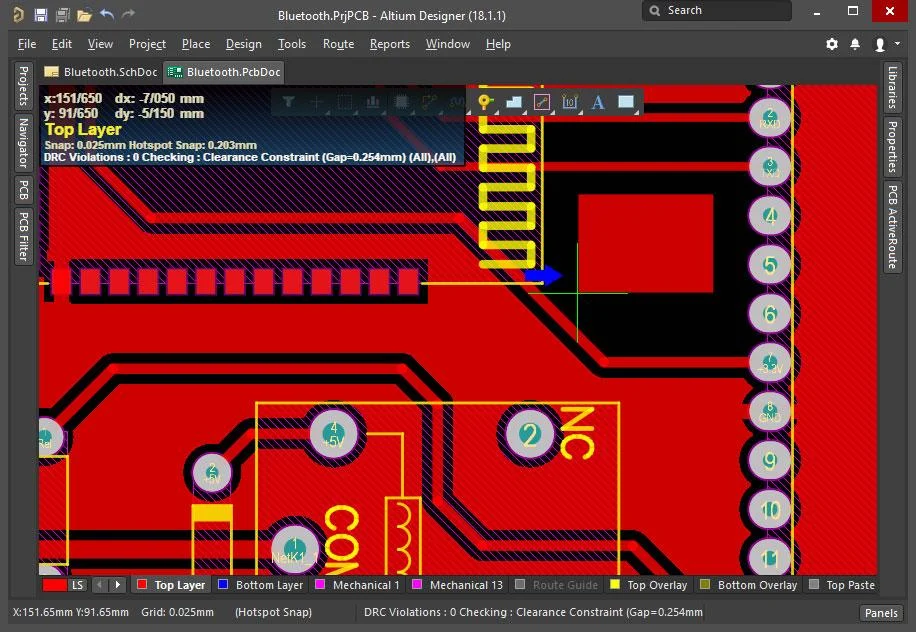Screen dimensions: 916x632
Task: Open the Edit menu
Action: click(61, 44)
